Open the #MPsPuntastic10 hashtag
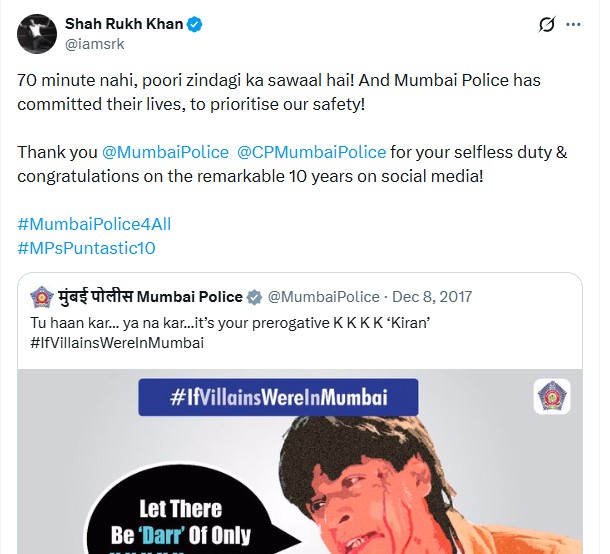The height and width of the screenshot is (554, 610). click(86, 248)
